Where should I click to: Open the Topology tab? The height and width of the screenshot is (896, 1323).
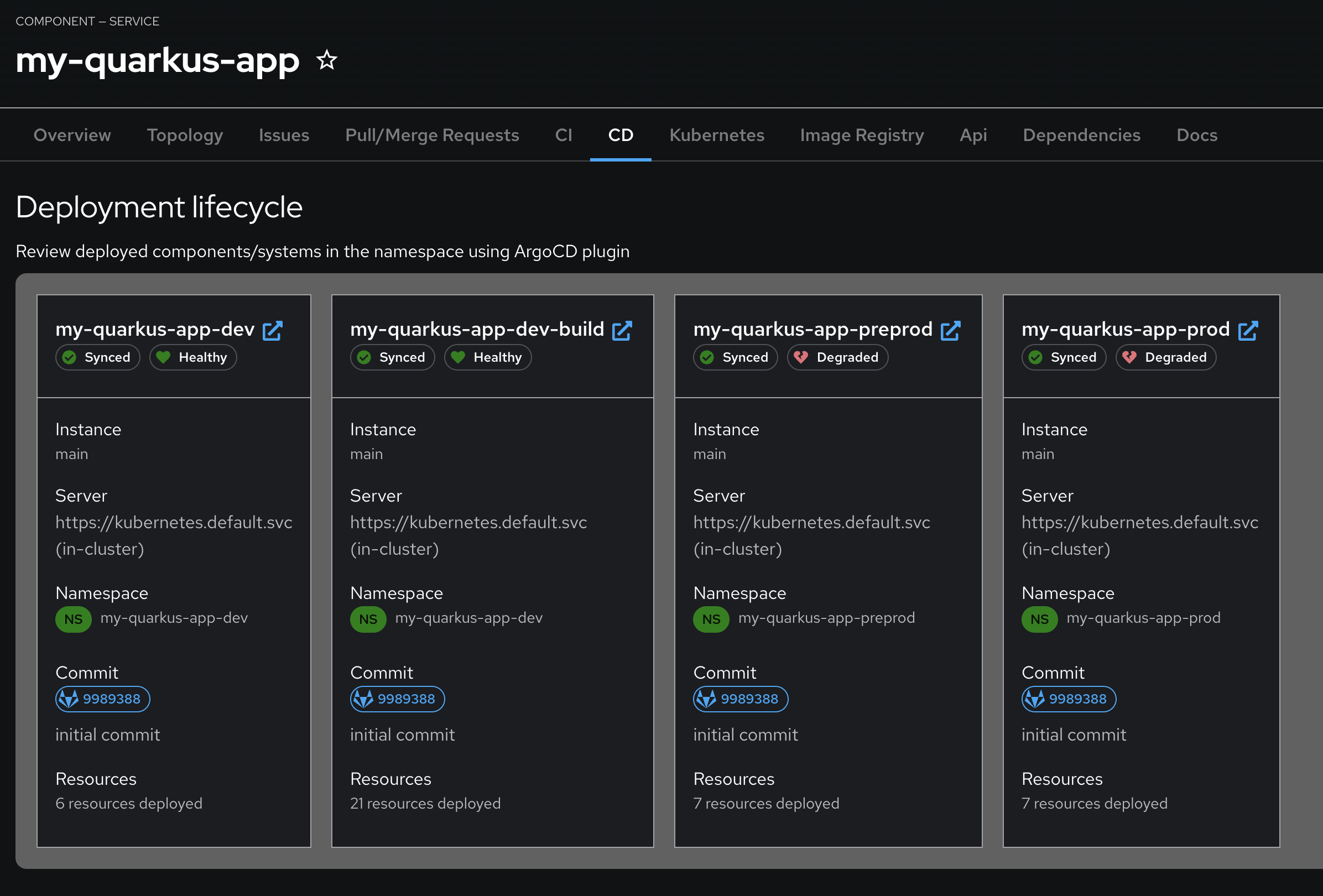point(185,135)
